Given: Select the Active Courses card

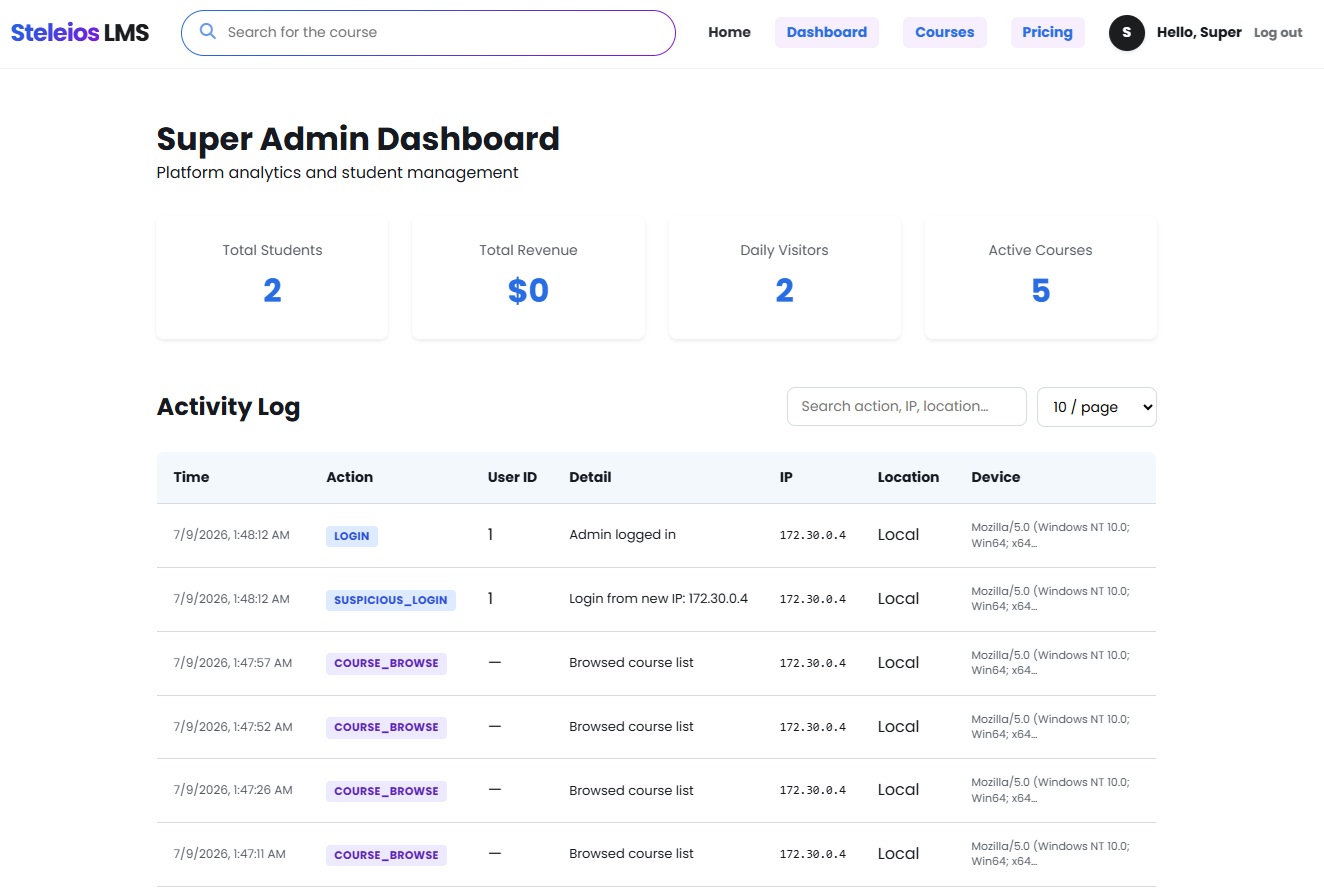Looking at the screenshot, I should tap(1041, 277).
